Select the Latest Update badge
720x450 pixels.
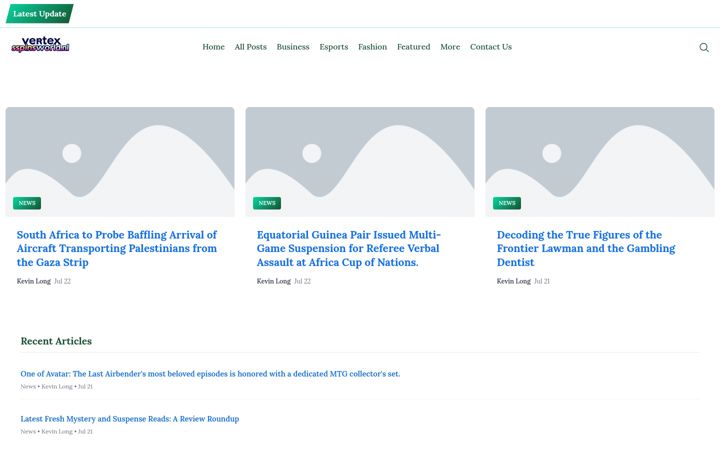[x=39, y=14]
